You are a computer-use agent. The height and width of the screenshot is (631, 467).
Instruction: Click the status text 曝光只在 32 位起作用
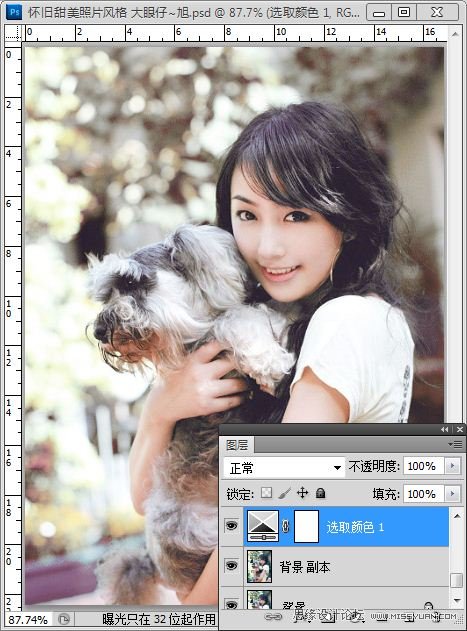pos(159,619)
